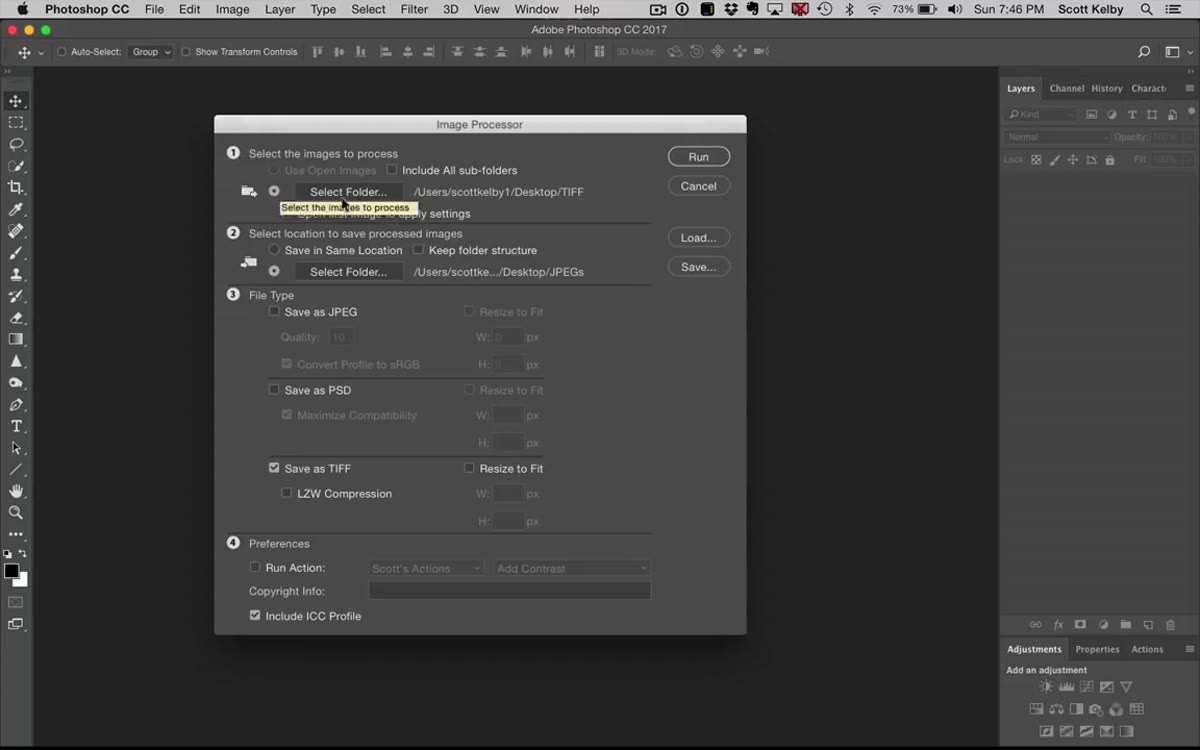Select the Clone Stamp tool
The image size is (1200, 750).
click(16, 274)
